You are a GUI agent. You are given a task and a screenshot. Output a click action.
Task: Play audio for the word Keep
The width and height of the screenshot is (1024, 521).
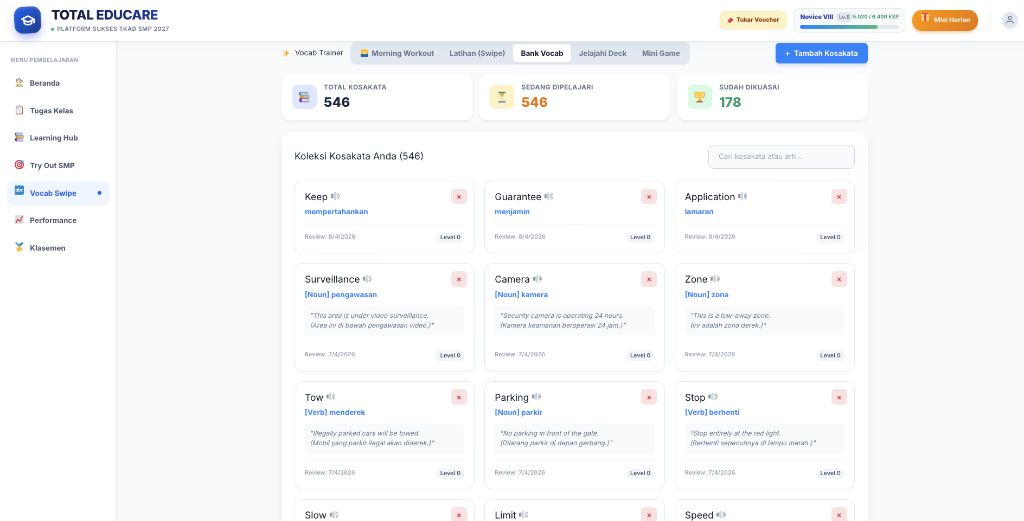click(x=335, y=197)
